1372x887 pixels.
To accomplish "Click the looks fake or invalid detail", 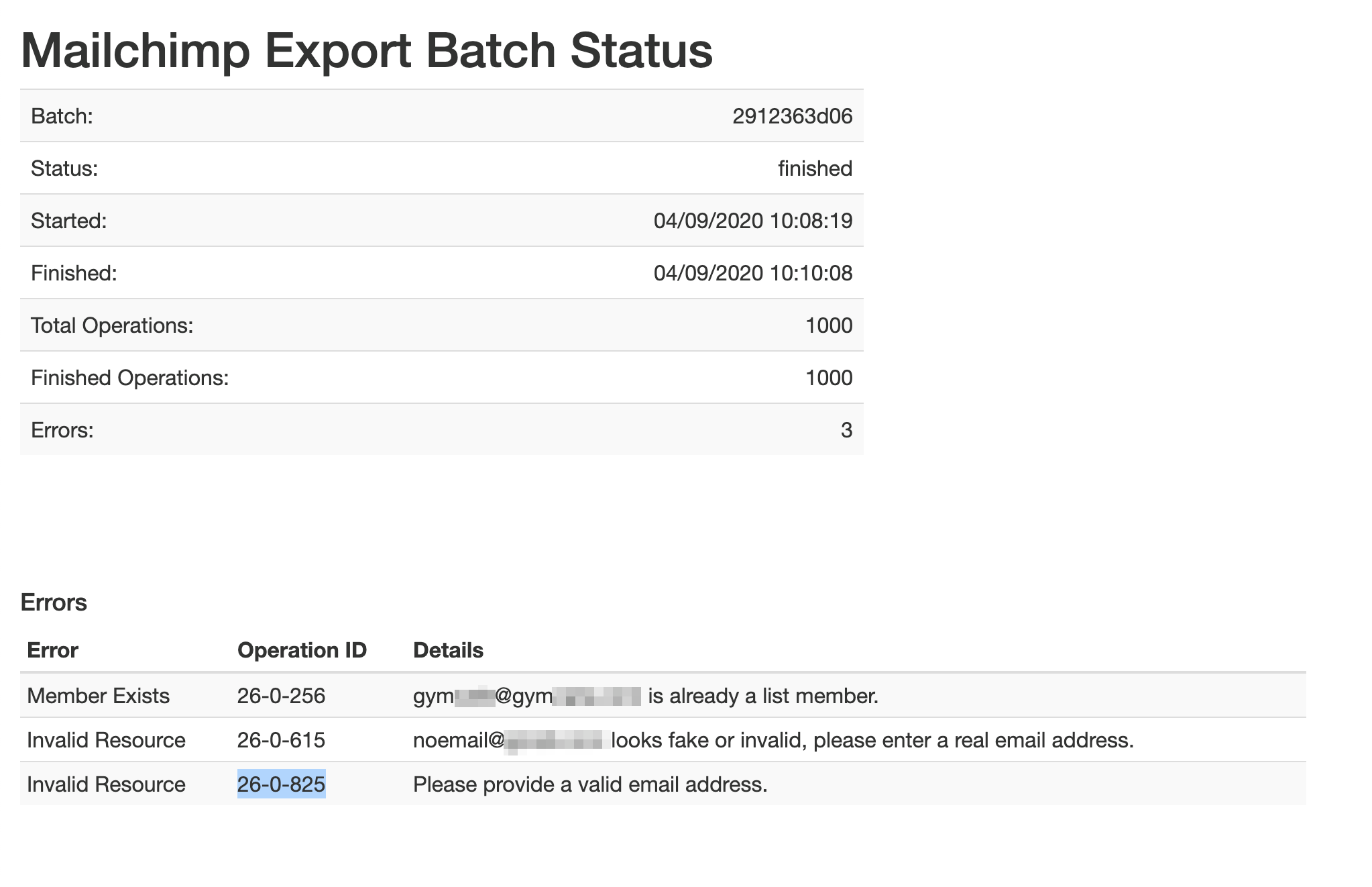I will [x=773, y=740].
